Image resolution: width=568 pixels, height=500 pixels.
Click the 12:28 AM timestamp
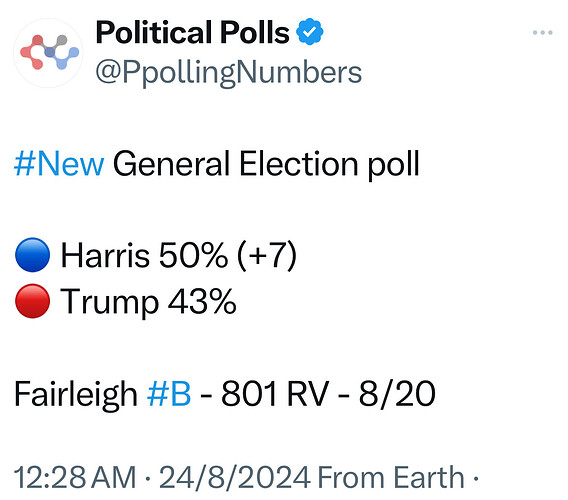75,477
